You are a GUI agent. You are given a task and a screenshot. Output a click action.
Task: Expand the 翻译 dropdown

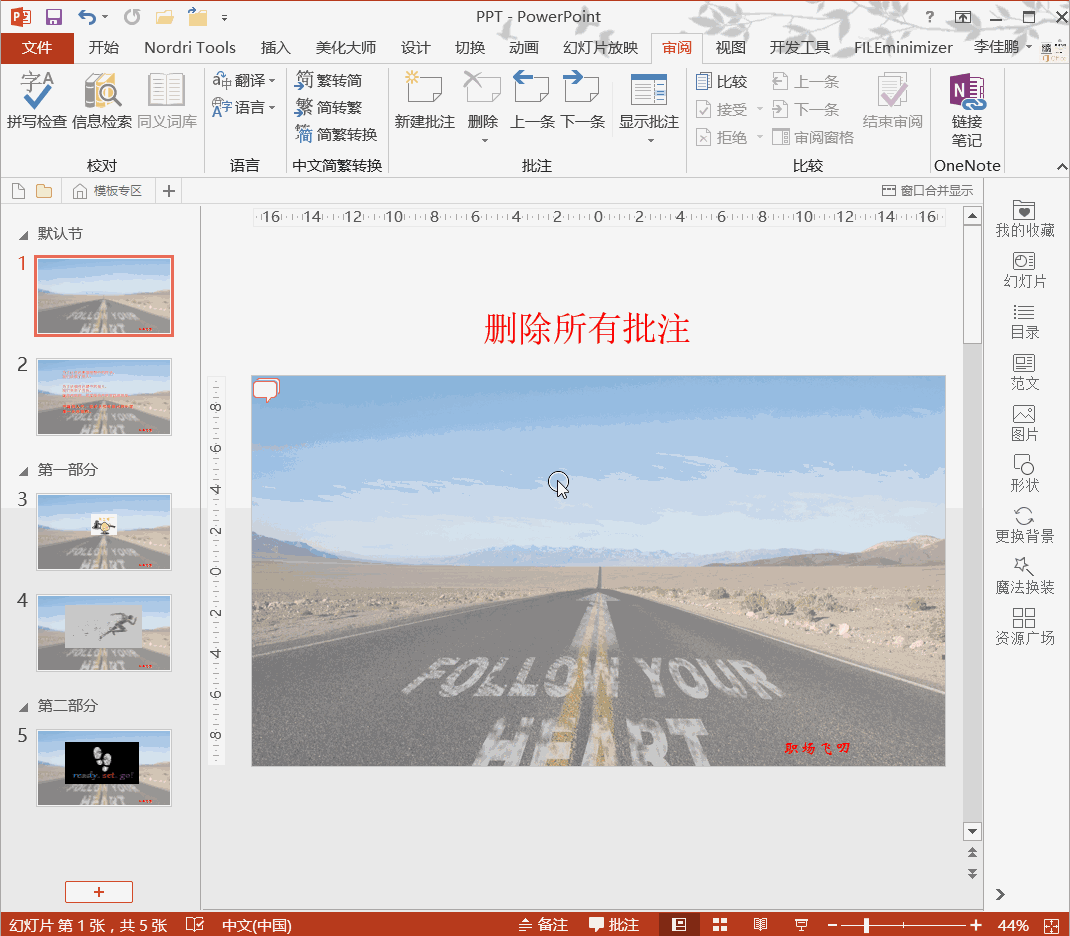point(272,80)
